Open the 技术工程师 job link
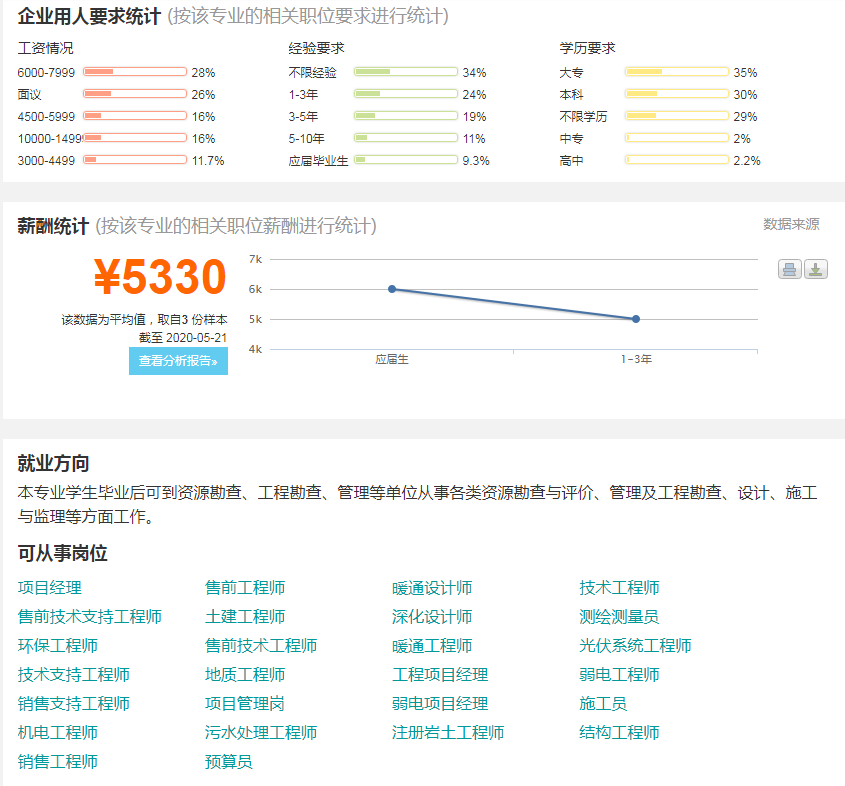845x786 pixels. 619,588
